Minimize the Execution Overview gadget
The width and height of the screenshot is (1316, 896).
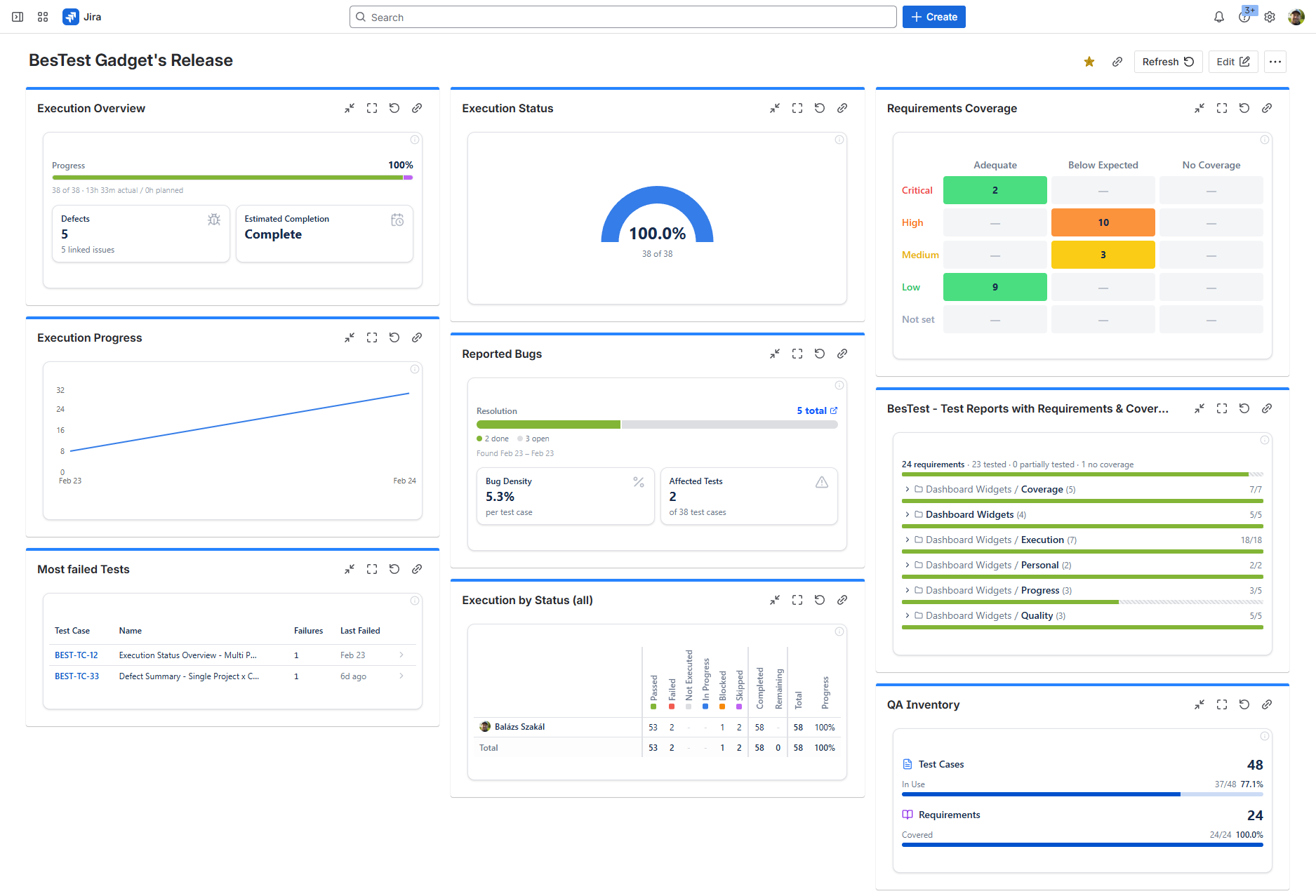(x=350, y=108)
